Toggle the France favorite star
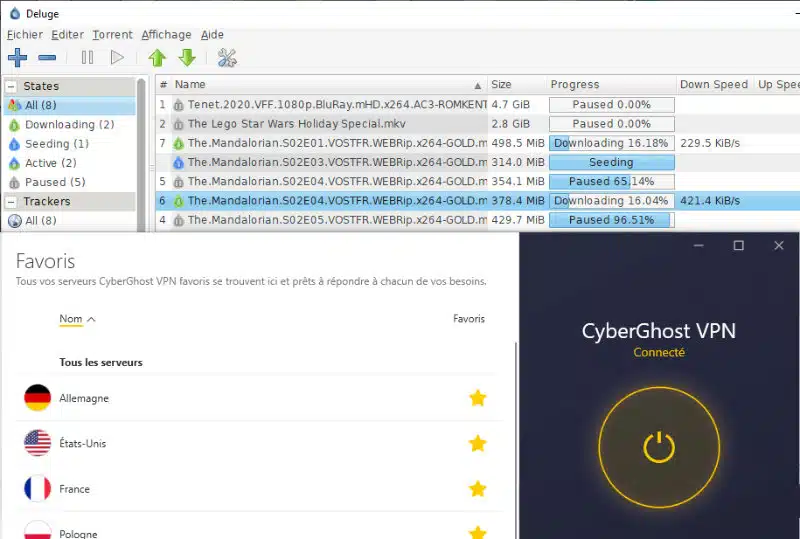The width and height of the screenshot is (800, 539). (x=478, y=489)
